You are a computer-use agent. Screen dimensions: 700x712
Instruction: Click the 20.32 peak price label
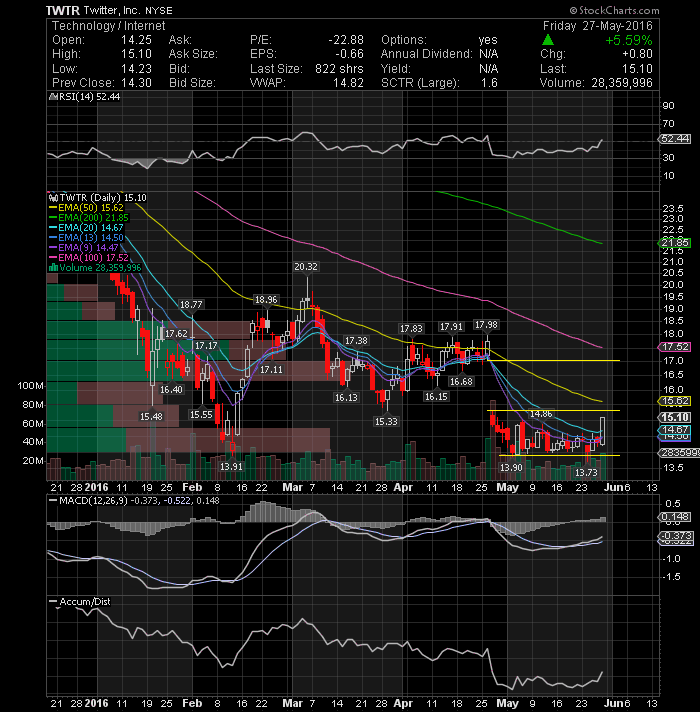306,267
